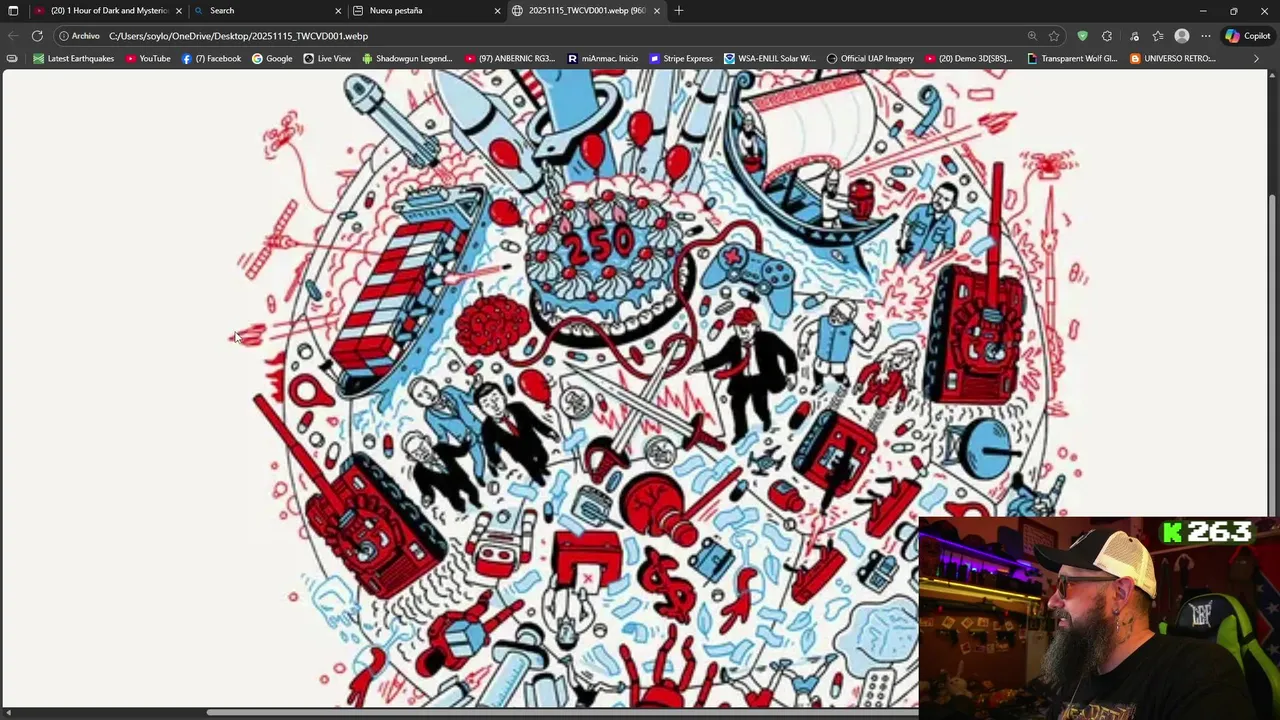Click the green K 263 counter badge
Image resolution: width=1280 pixels, height=720 pixels.
click(1206, 533)
